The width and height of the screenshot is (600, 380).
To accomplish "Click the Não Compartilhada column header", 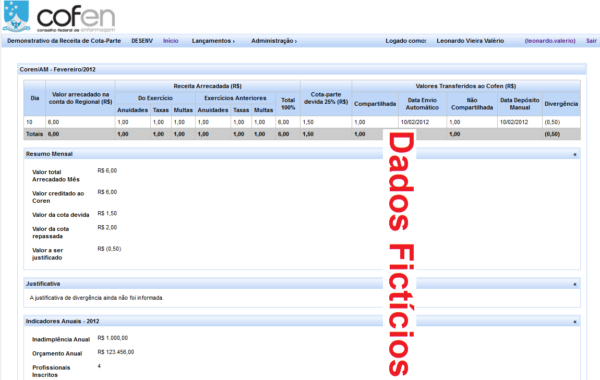I will tap(472, 104).
